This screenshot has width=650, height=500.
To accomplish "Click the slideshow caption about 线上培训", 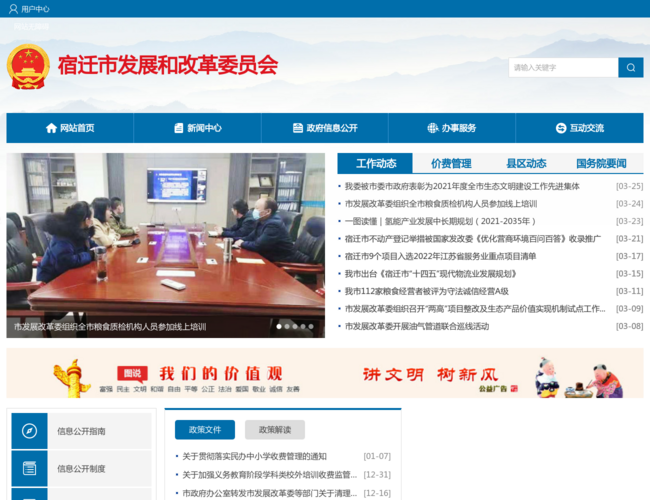I will (x=110, y=327).
